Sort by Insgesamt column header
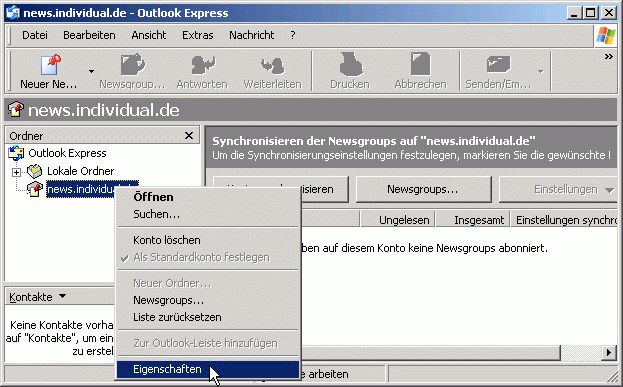 point(473,220)
